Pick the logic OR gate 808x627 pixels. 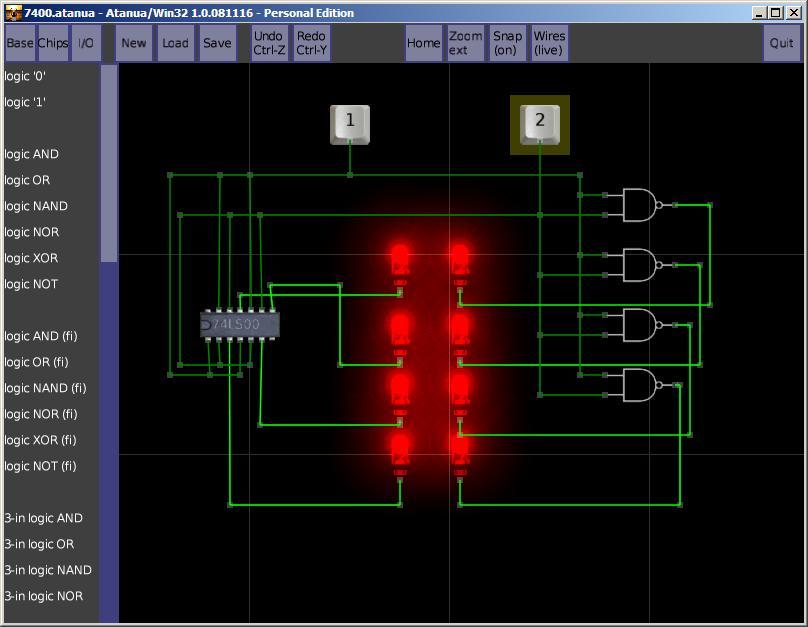pyautogui.click(x=27, y=180)
